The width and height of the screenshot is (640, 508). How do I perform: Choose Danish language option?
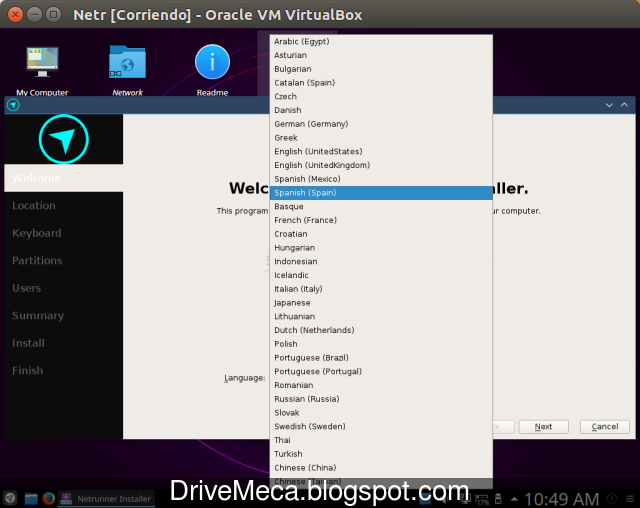[381, 110]
